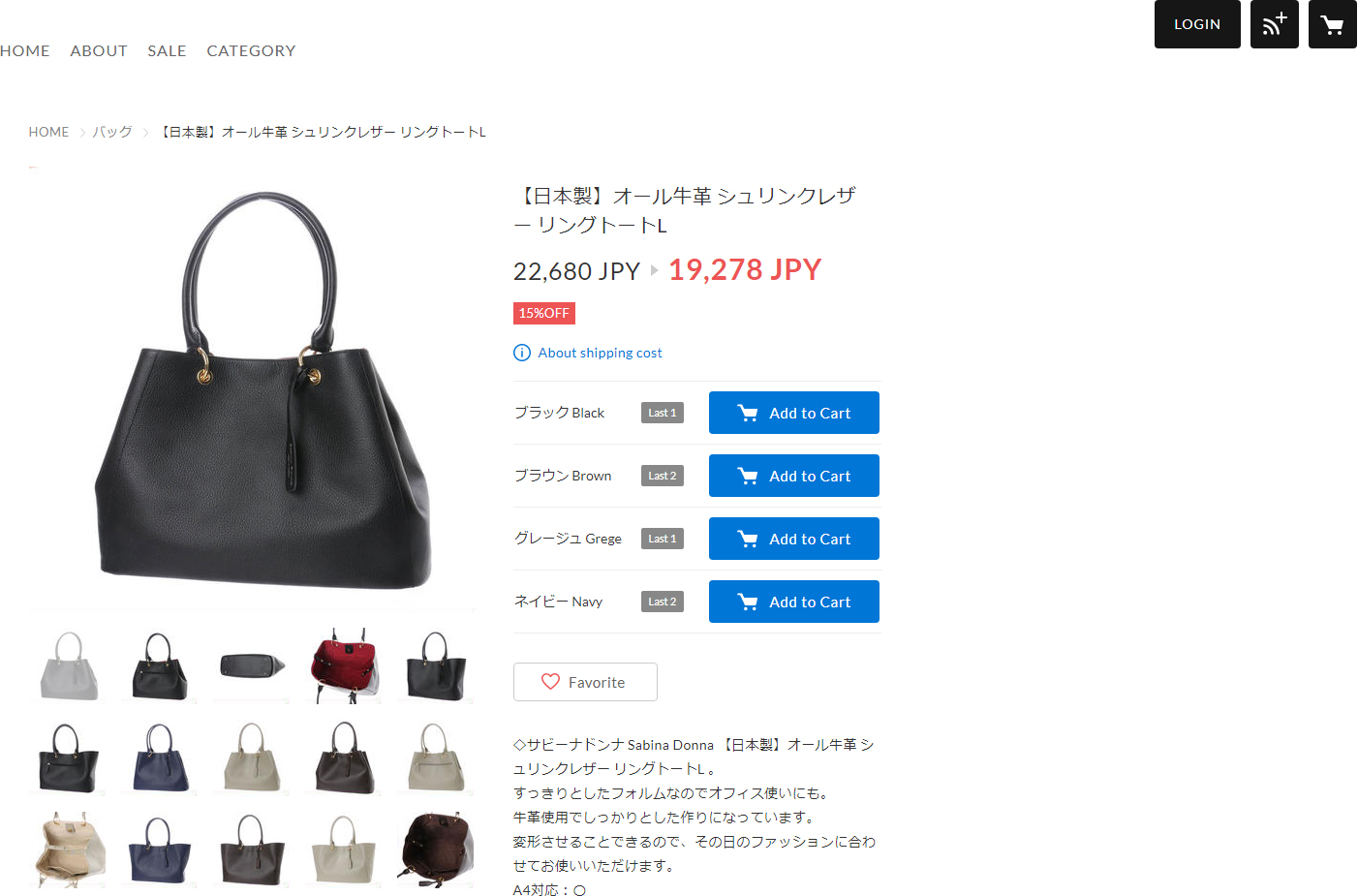Click the バッグ breadcrumb link
Viewport: 1358px width, 896px height.
point(112,132)
